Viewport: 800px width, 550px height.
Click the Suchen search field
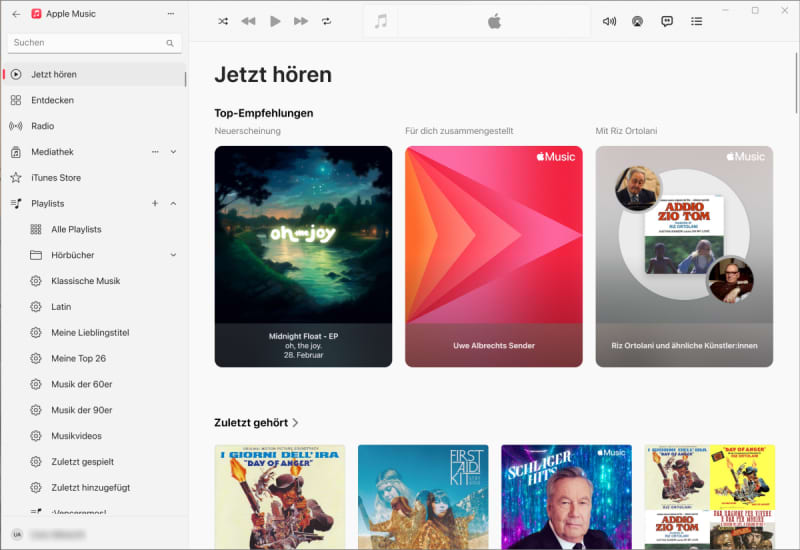coord(95,43)
